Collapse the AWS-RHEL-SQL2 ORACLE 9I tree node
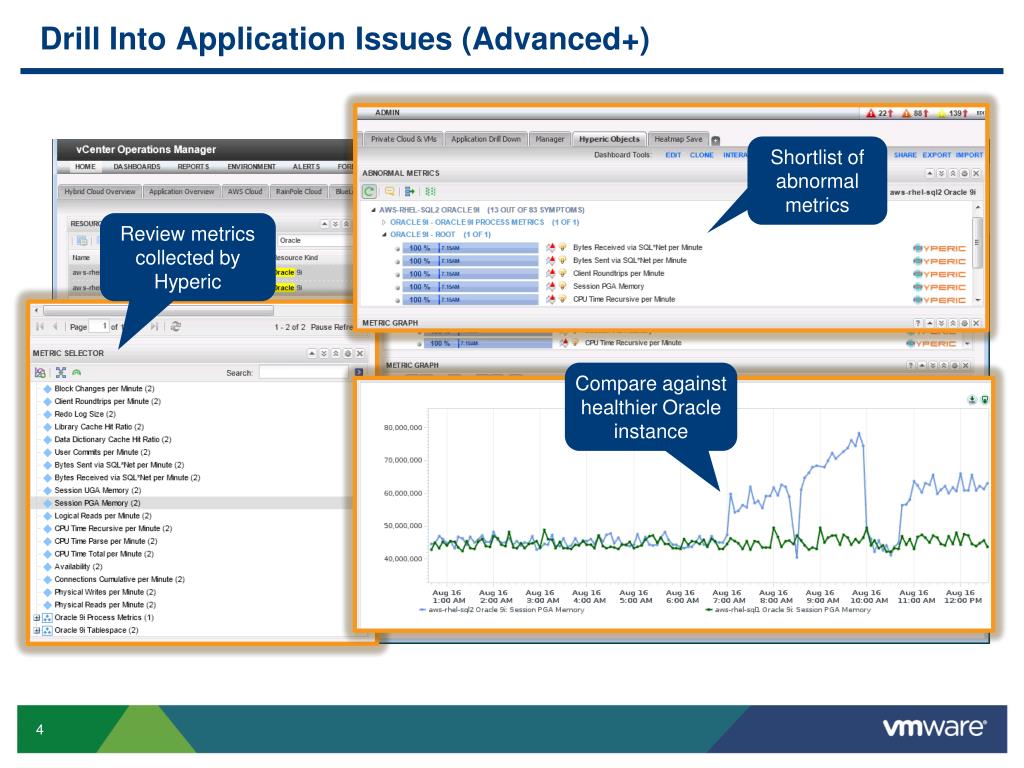Image resolution: width=1024 pixels, height=768 pixels. tap(374, 210)
